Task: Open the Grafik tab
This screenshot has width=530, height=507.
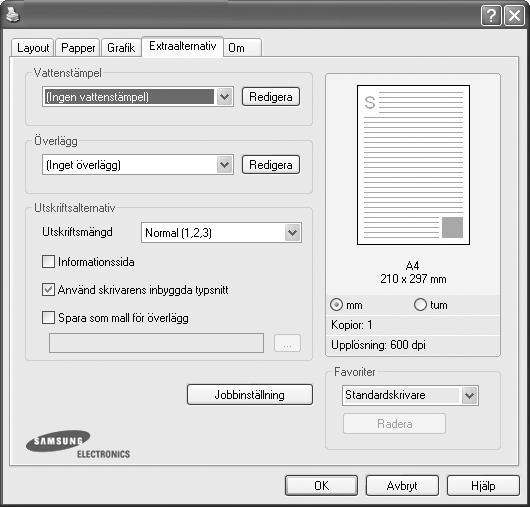Action: click(121, 48)
